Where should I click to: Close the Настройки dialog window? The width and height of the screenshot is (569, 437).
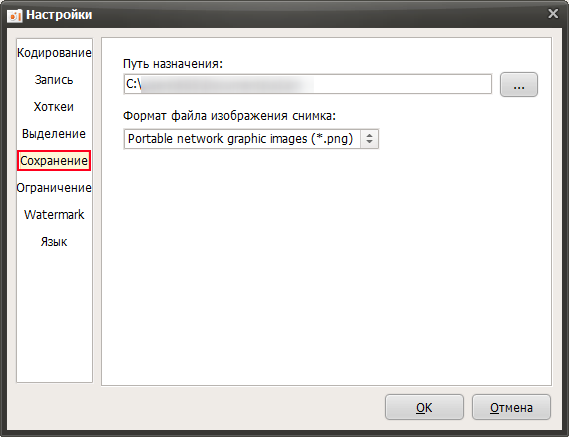[553, 14]
